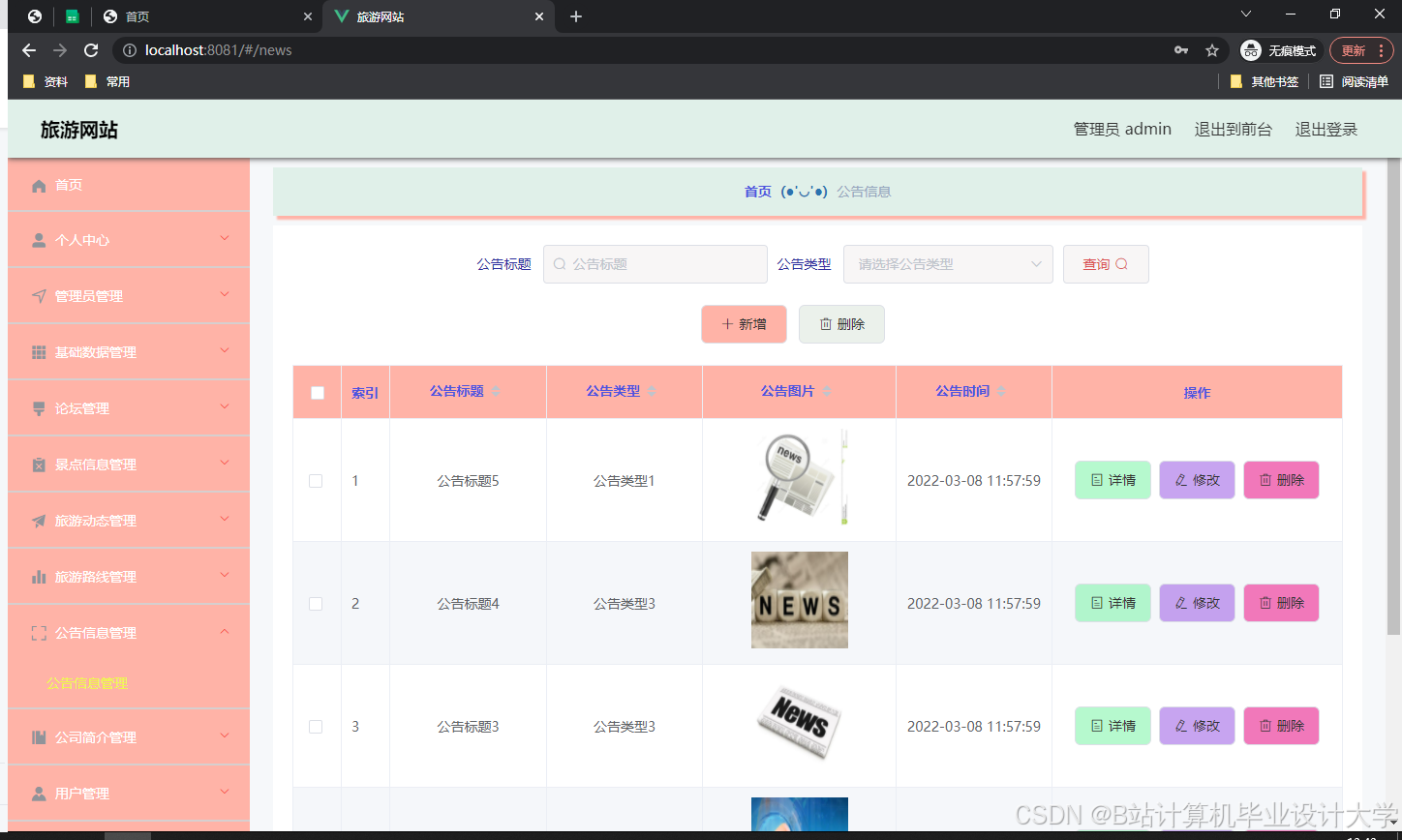Image resolution: width=1402 pixels, height=840 pixels.
Task: Open the 资料 bookmark folder
Action: click(46, 82)
